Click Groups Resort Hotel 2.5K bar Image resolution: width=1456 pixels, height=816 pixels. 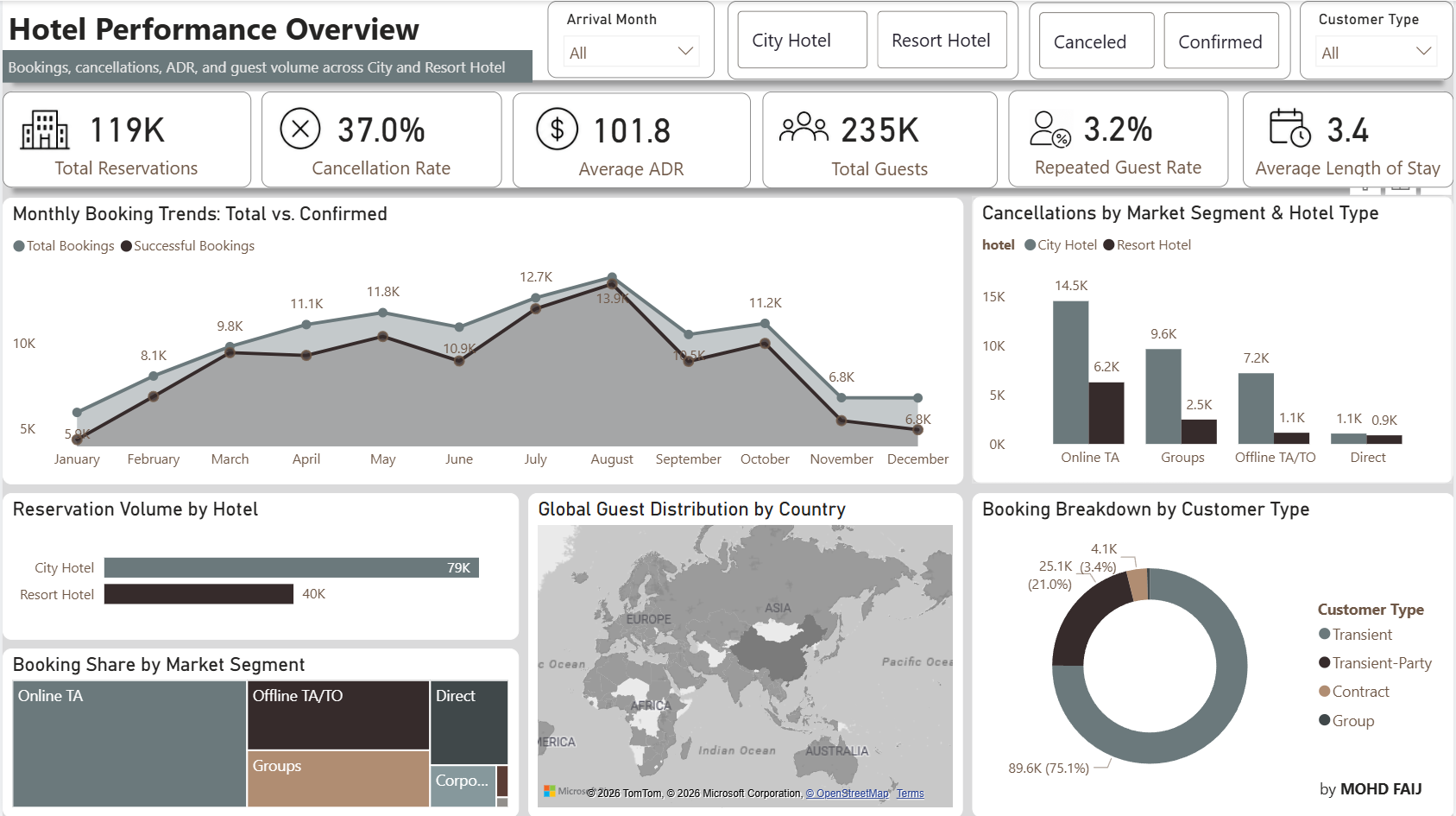click(1199, 432)
